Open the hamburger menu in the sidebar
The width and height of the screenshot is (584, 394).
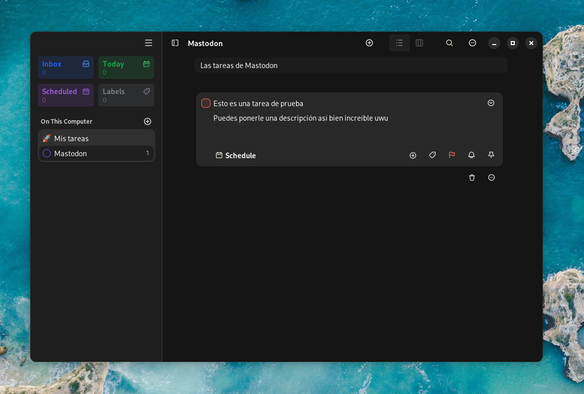(148, 43)
